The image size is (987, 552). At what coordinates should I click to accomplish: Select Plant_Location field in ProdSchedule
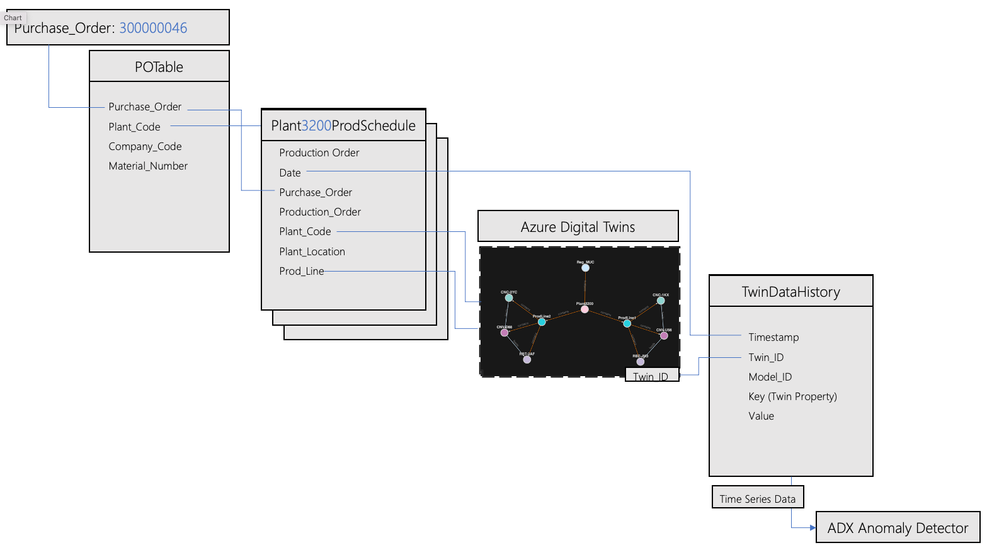312,252
